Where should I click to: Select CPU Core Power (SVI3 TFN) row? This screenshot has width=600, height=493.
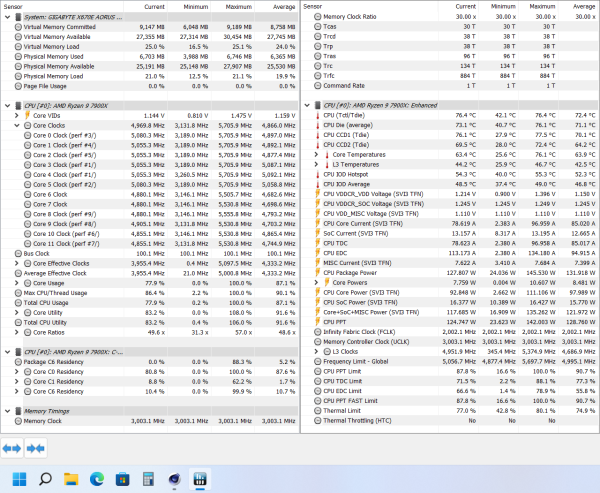(x=450, y=292)
